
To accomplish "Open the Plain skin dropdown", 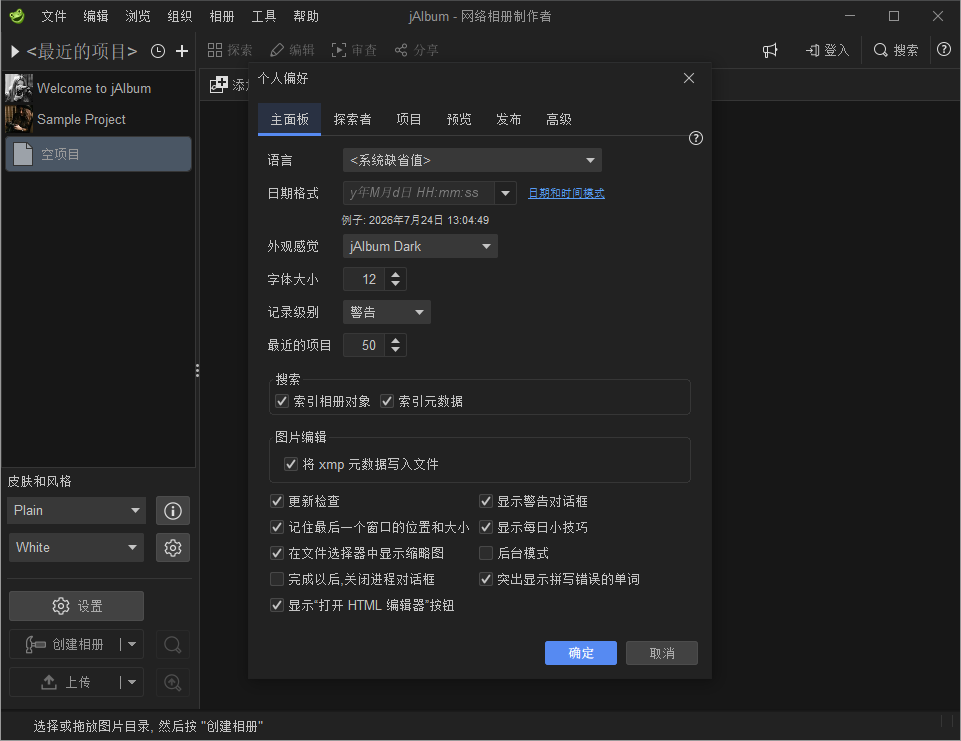I will [77, 511].
